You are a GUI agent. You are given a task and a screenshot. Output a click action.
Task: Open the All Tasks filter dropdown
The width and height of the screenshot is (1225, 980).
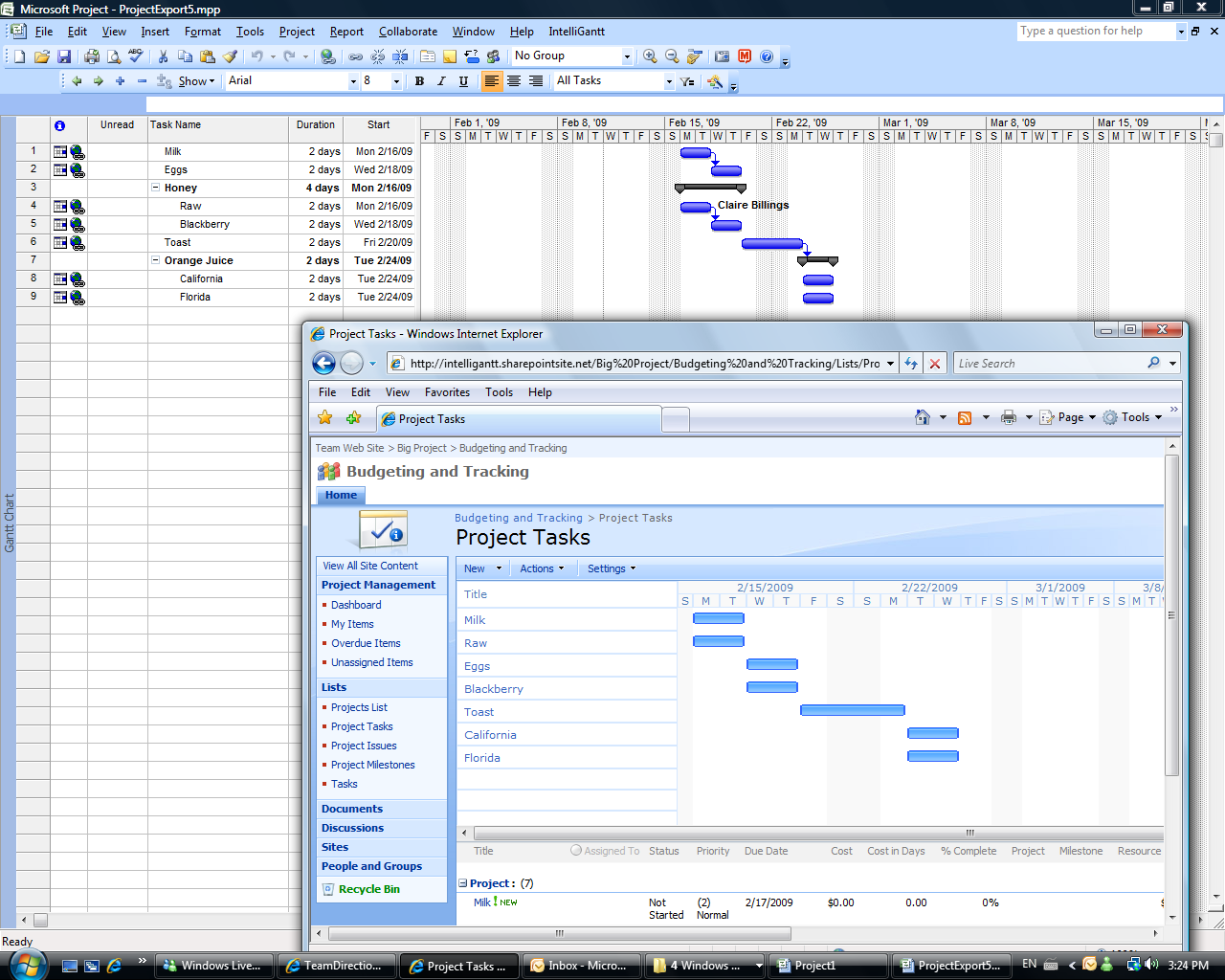(x=669, y=81)
